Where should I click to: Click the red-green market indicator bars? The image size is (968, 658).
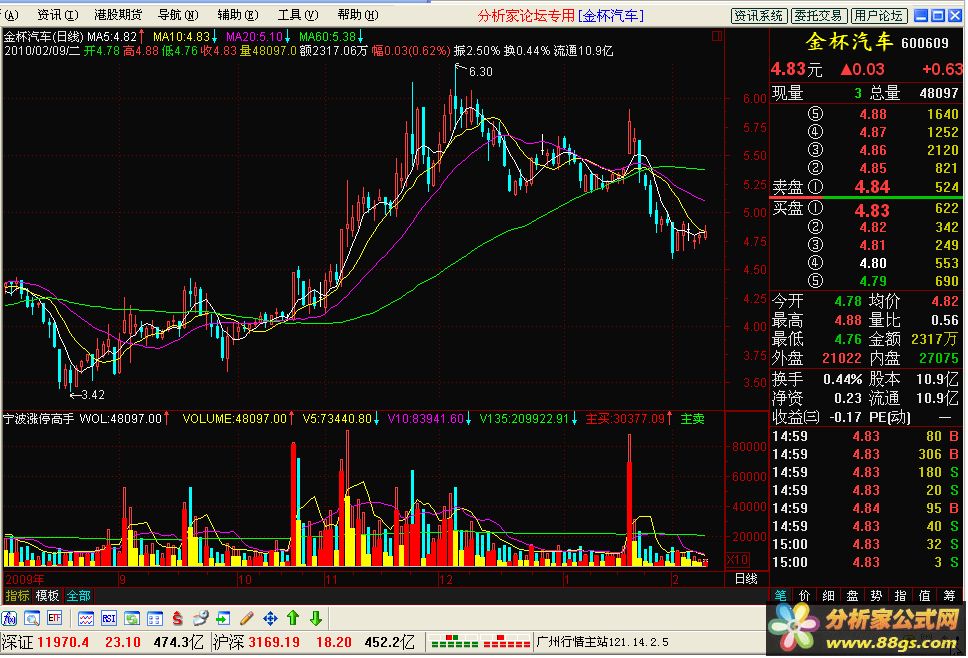point(480,642)
